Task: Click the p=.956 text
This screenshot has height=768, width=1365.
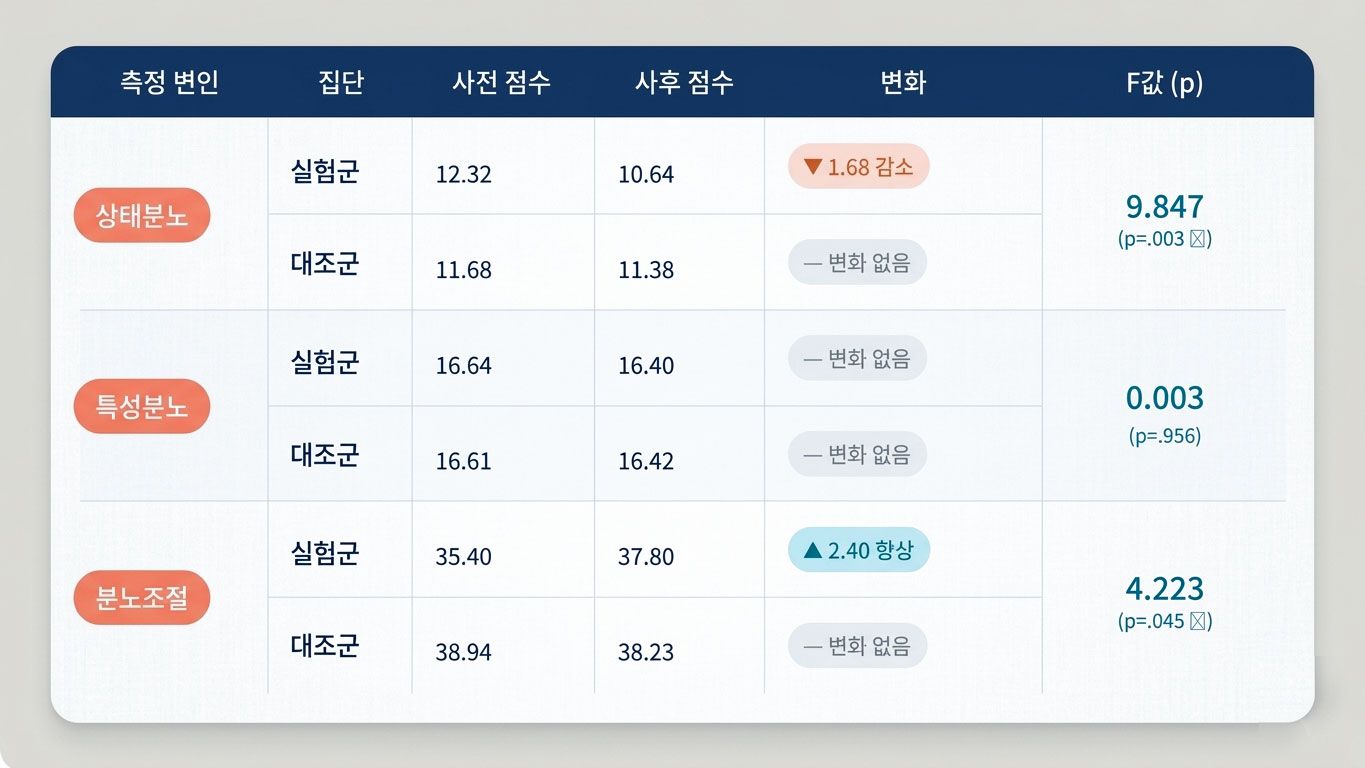Action: (x=1165, y=436)
